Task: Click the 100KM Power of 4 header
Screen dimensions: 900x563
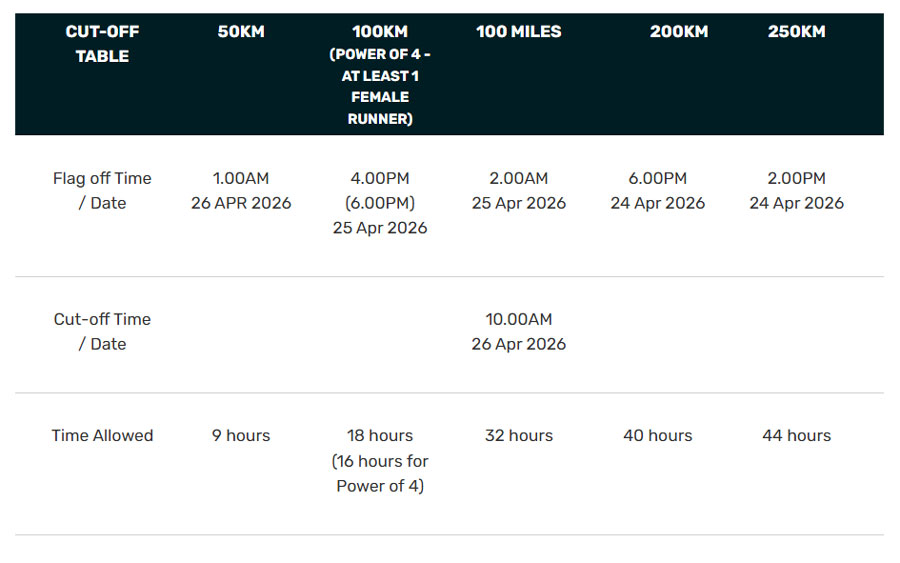Action: click(379, 74)
